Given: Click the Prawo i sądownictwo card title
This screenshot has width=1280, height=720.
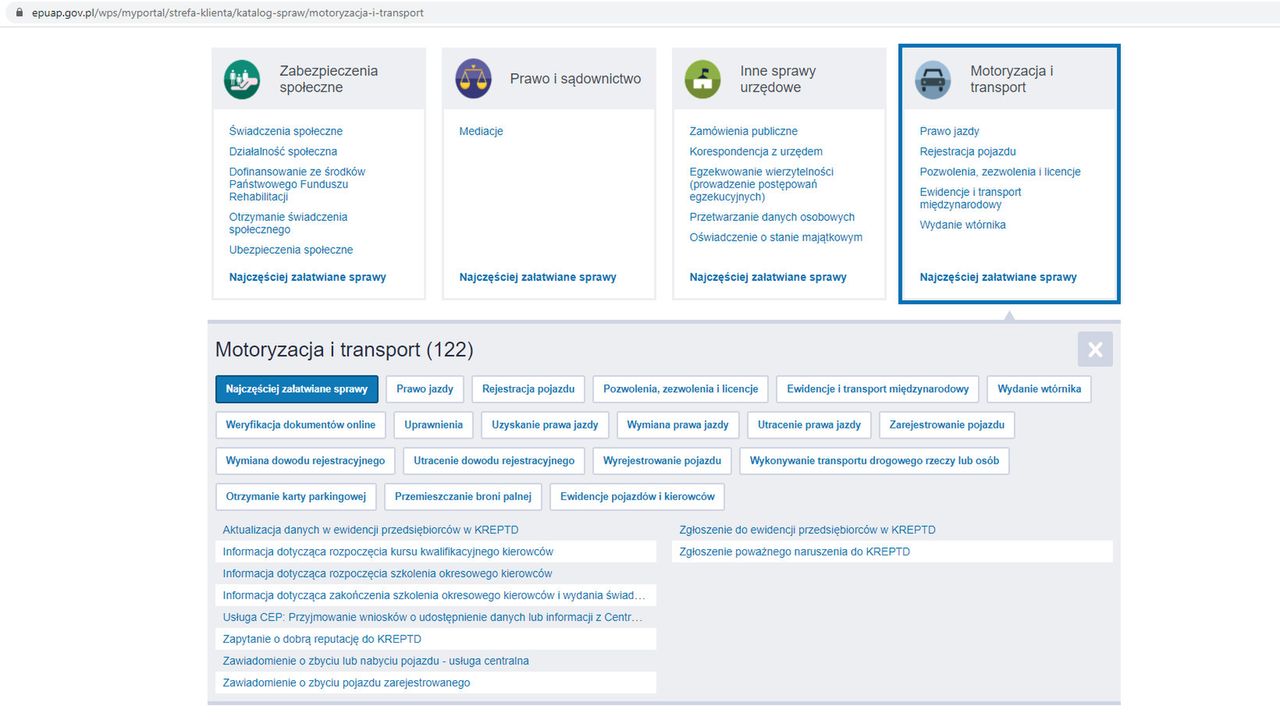Looking at the screenshot, I should tap(575, 79).
